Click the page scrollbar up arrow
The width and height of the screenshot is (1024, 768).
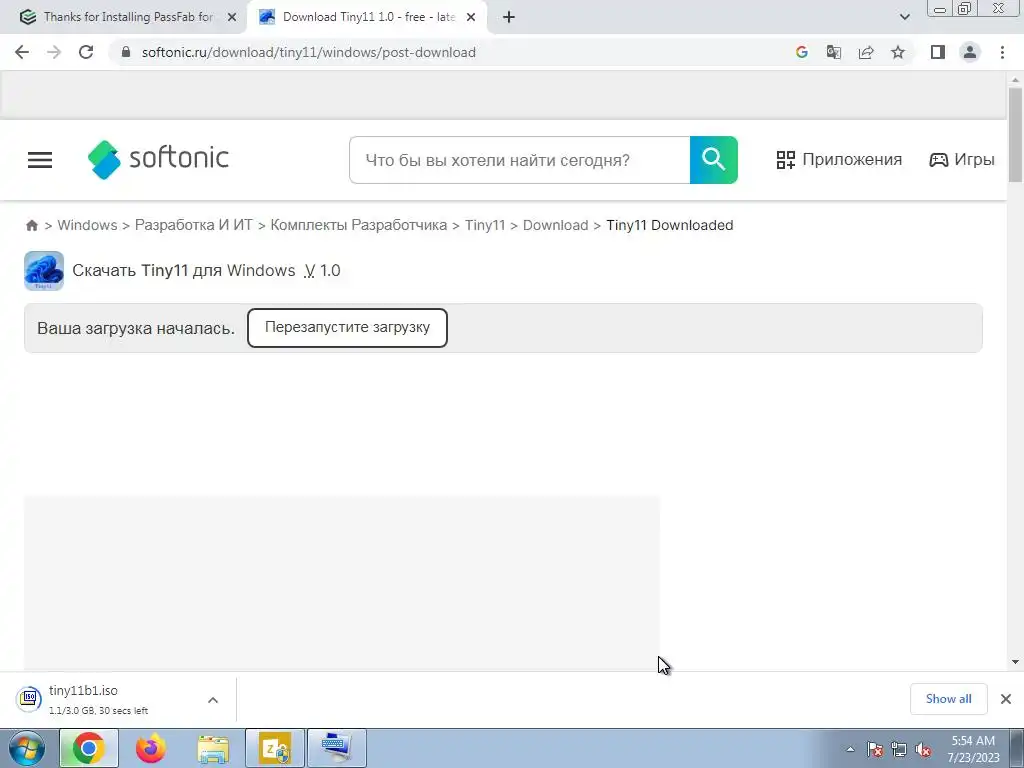coord(1015,80)
